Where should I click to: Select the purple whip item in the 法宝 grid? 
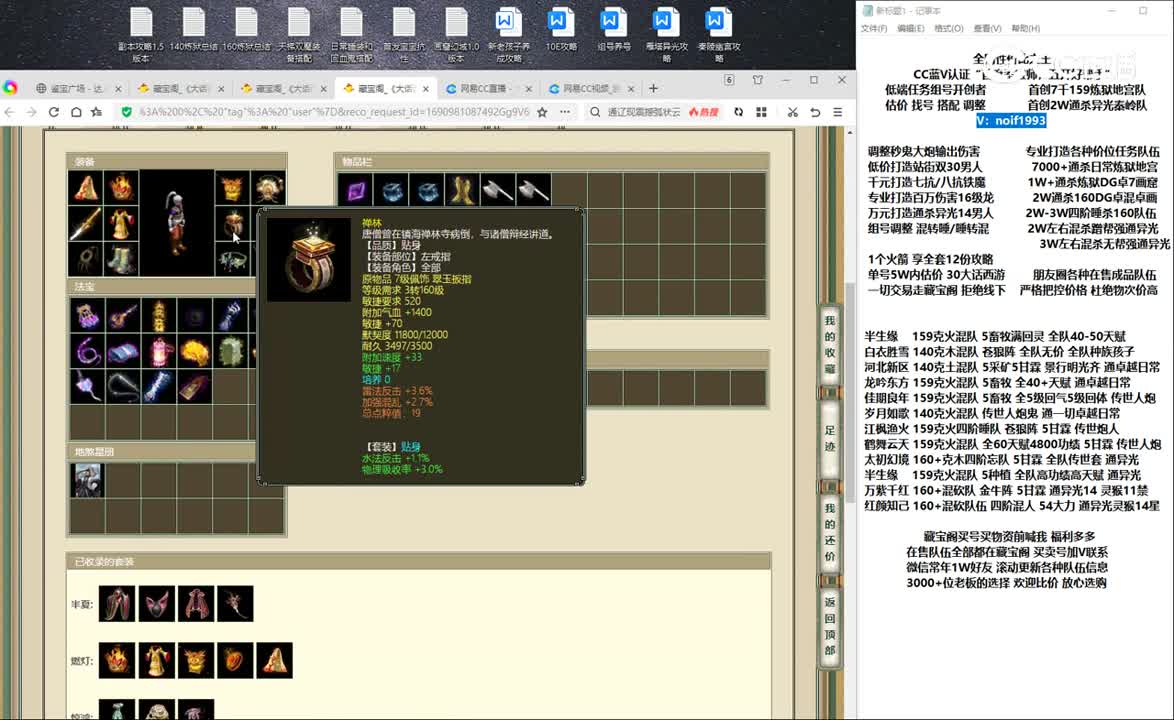[87, 352]
